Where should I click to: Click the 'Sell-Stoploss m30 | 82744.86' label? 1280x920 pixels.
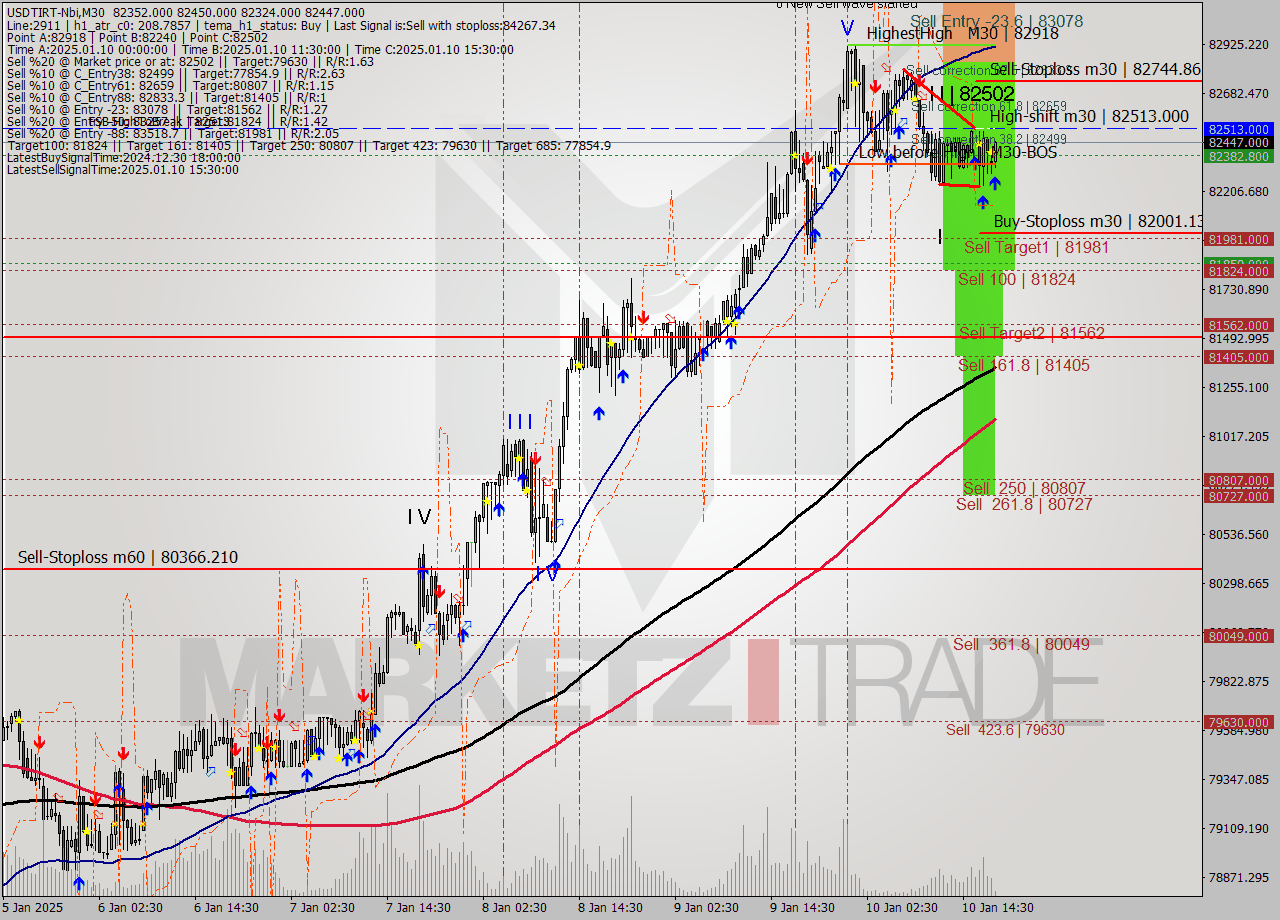tap(1095, 69)
